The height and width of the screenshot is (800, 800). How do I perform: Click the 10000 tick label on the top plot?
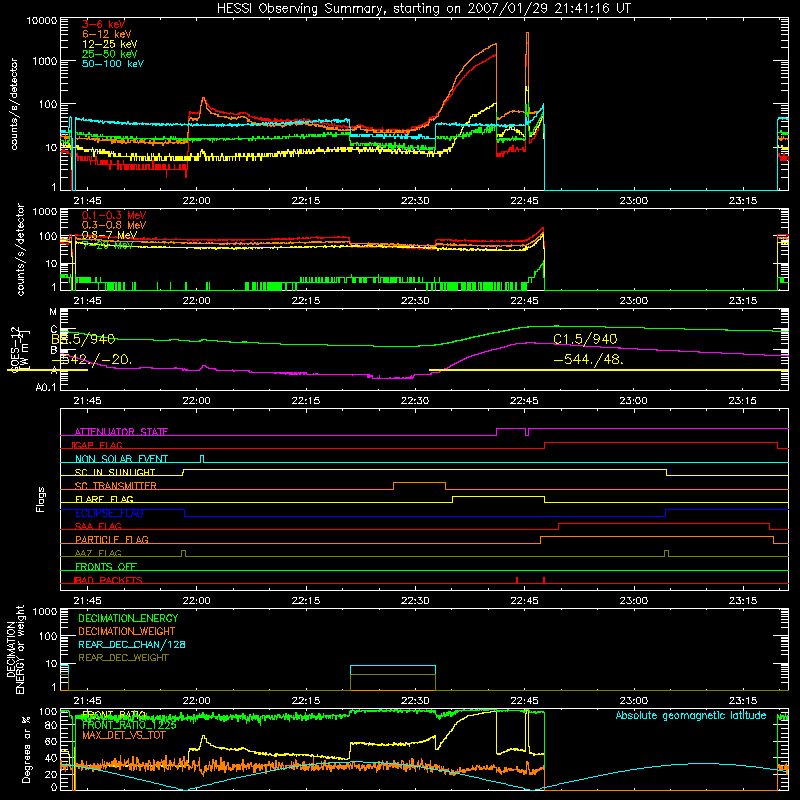tap(41, 20)
